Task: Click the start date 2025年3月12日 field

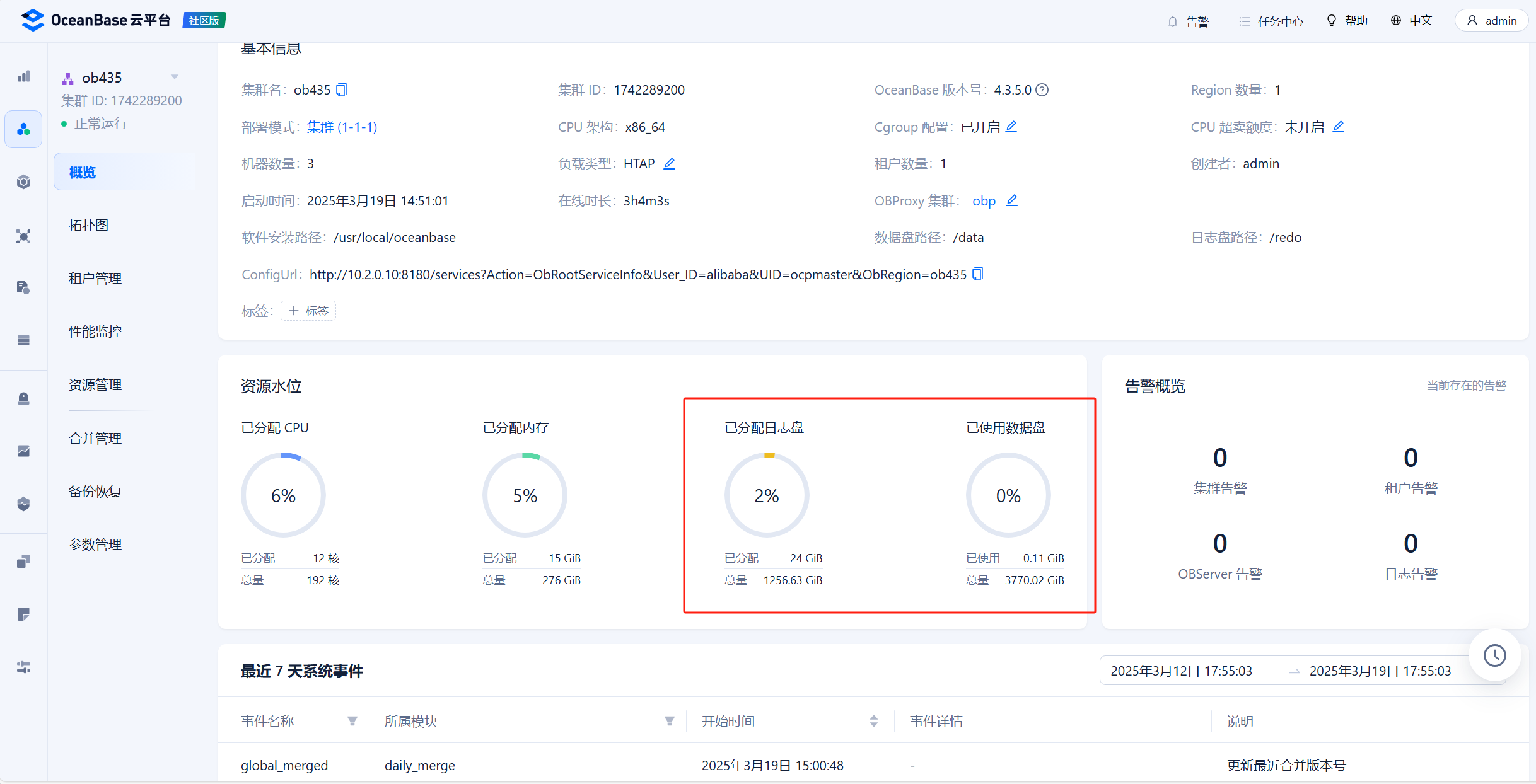Action: tap(1181, 671)
